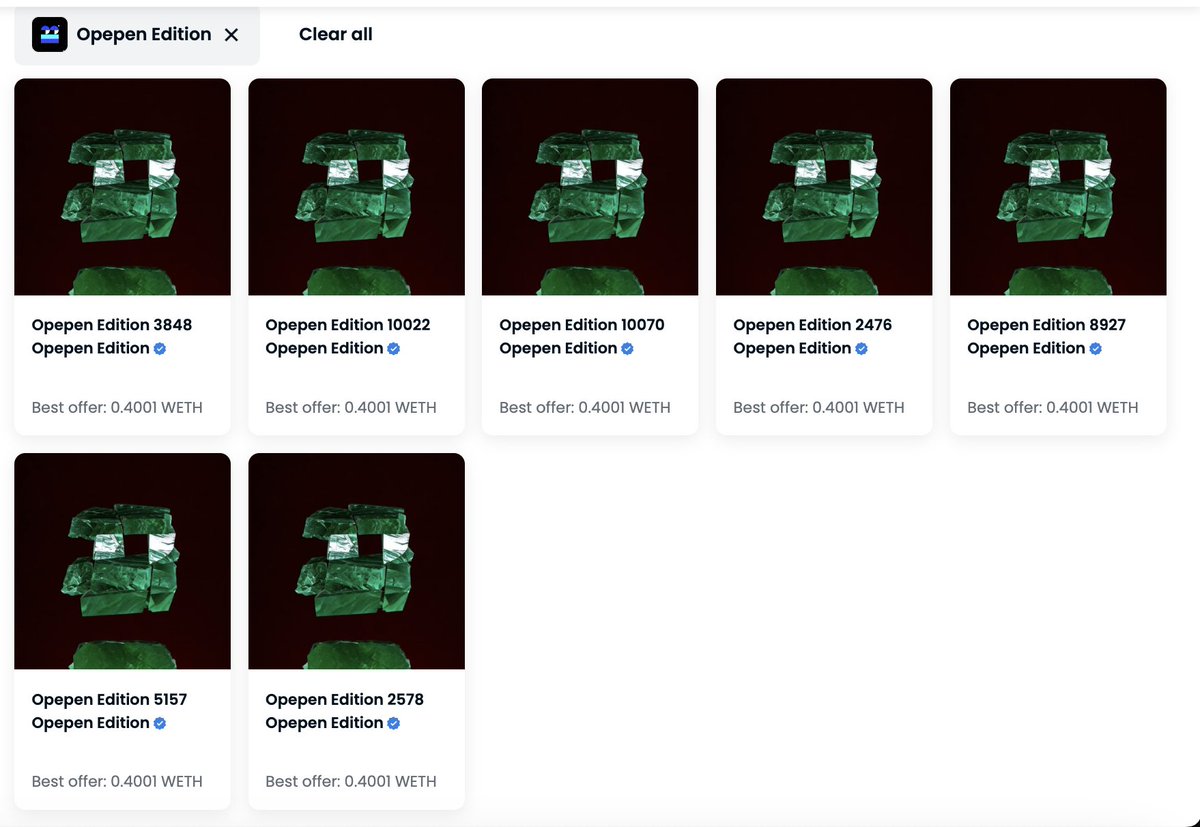Click best offer text on 10070 card
This screenshot has width=1200, height=827.
[x=585, y=407]
